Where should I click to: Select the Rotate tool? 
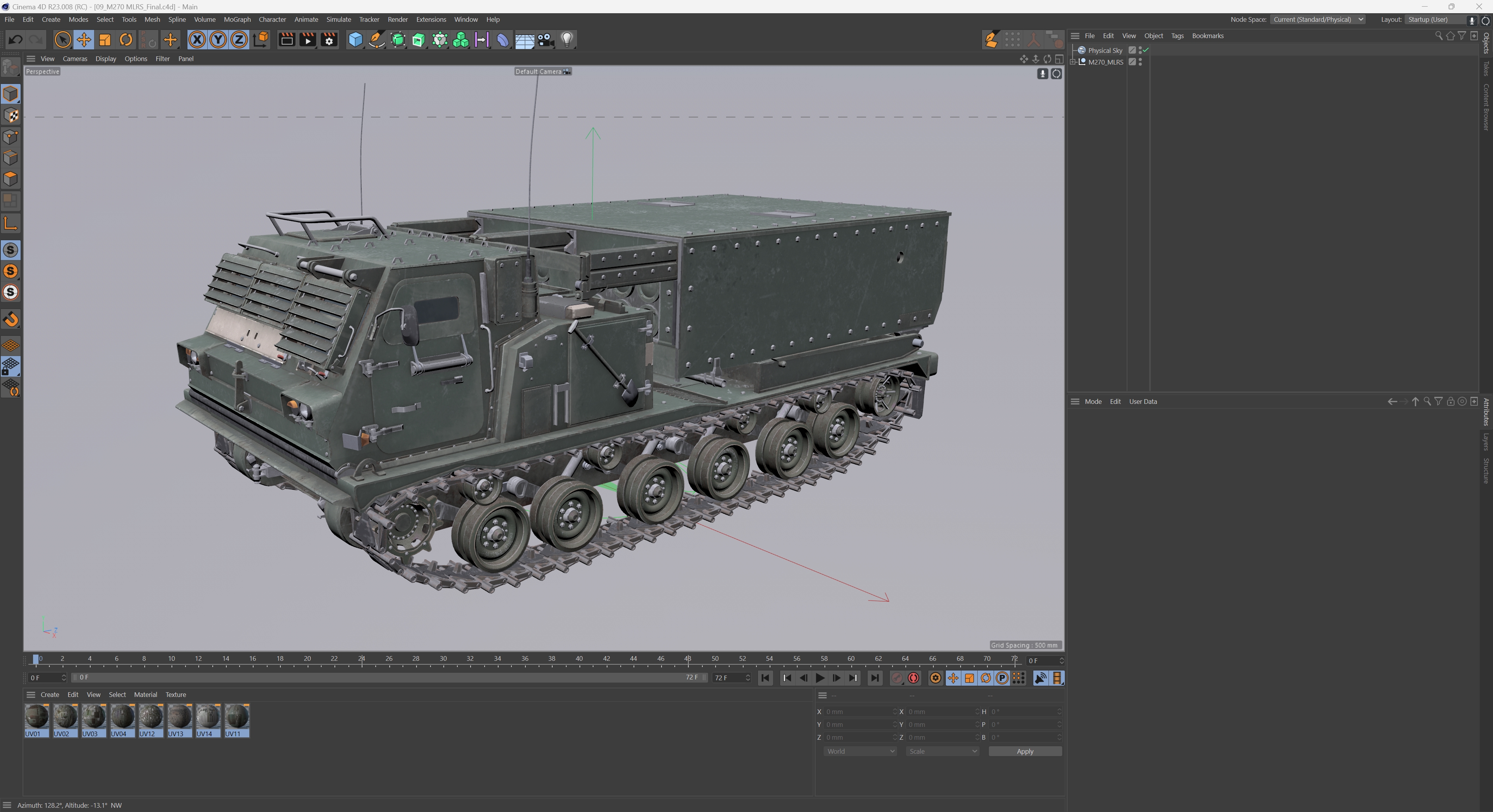point(126,40)
